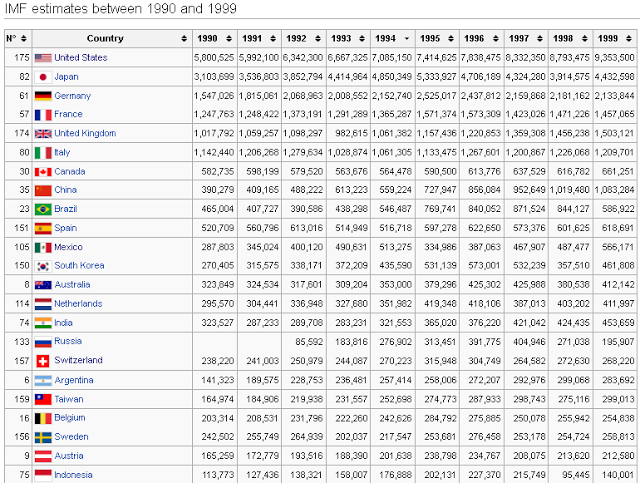Select the Indonesia link

[73, 475]
